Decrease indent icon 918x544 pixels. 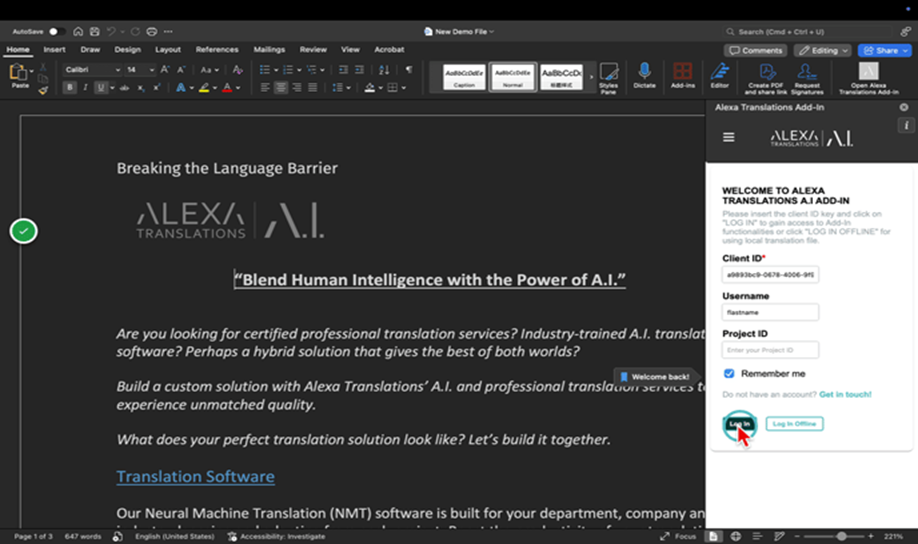click(x=343, y=70)
